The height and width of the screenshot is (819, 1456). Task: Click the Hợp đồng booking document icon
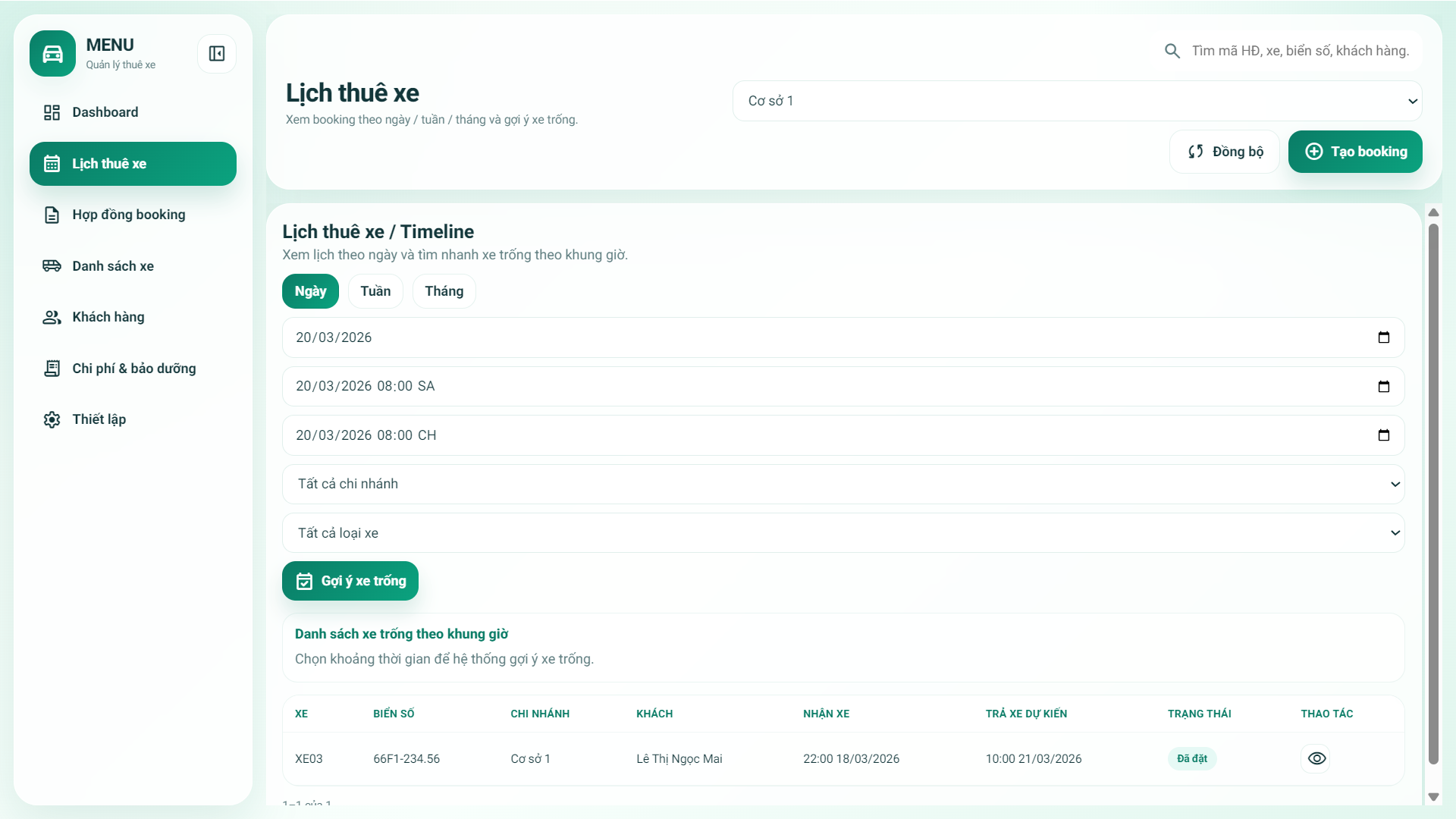click(52, 215)
